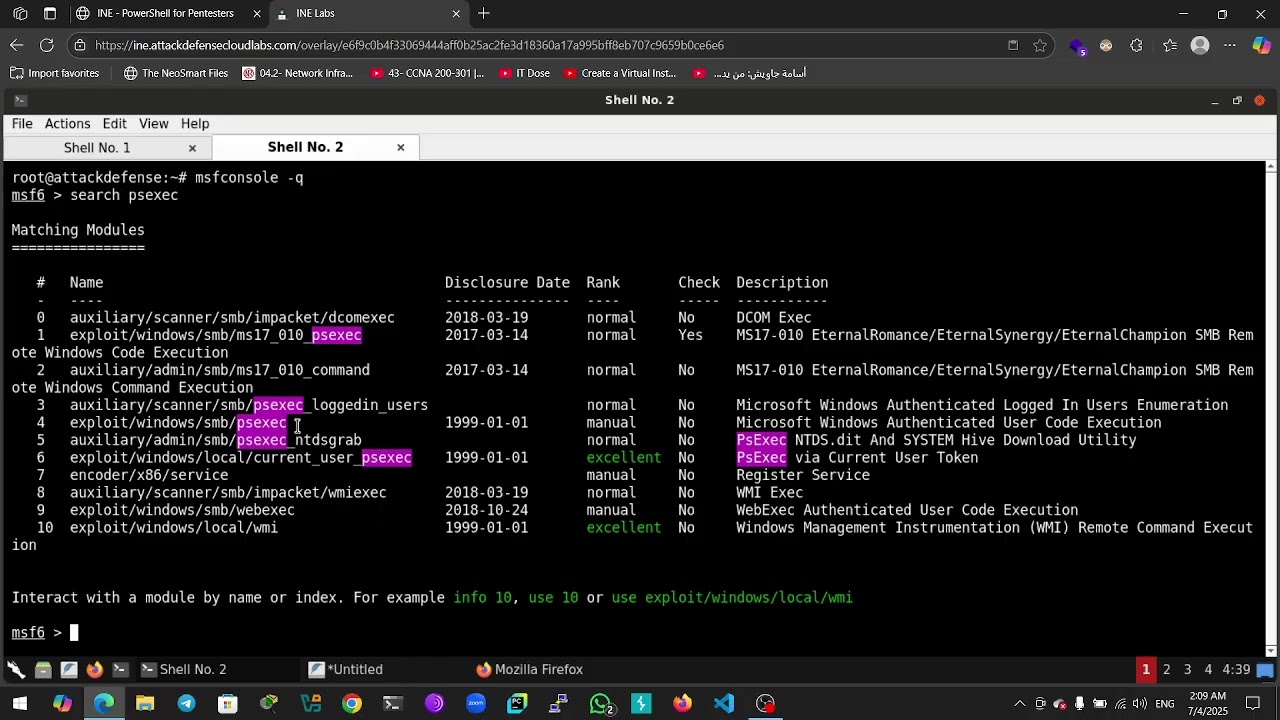
Task: Open Create a Virtual Inst bookmark
Action: pos(620,73)
